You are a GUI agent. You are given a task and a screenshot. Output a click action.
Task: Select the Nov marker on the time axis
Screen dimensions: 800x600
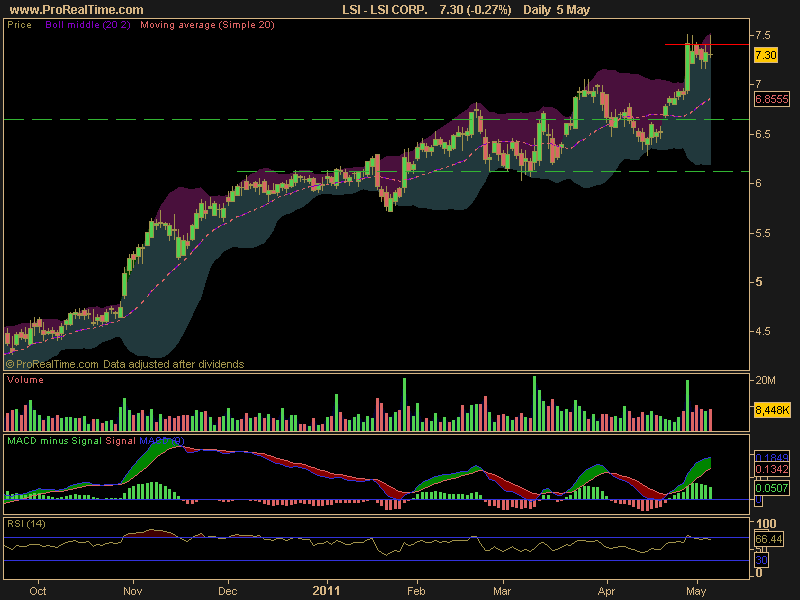coord(133,591)
